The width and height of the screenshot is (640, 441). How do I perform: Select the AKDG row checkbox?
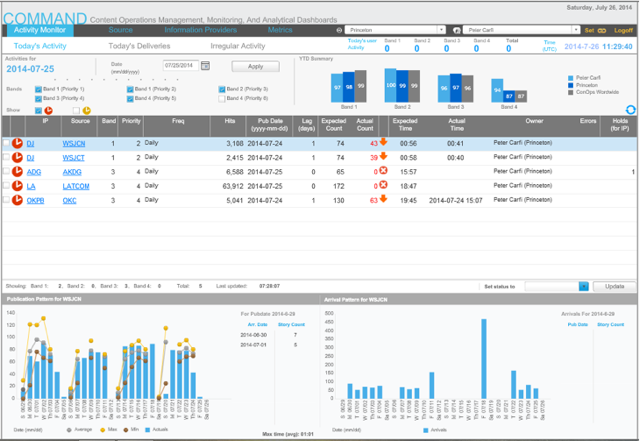(6, 172)
